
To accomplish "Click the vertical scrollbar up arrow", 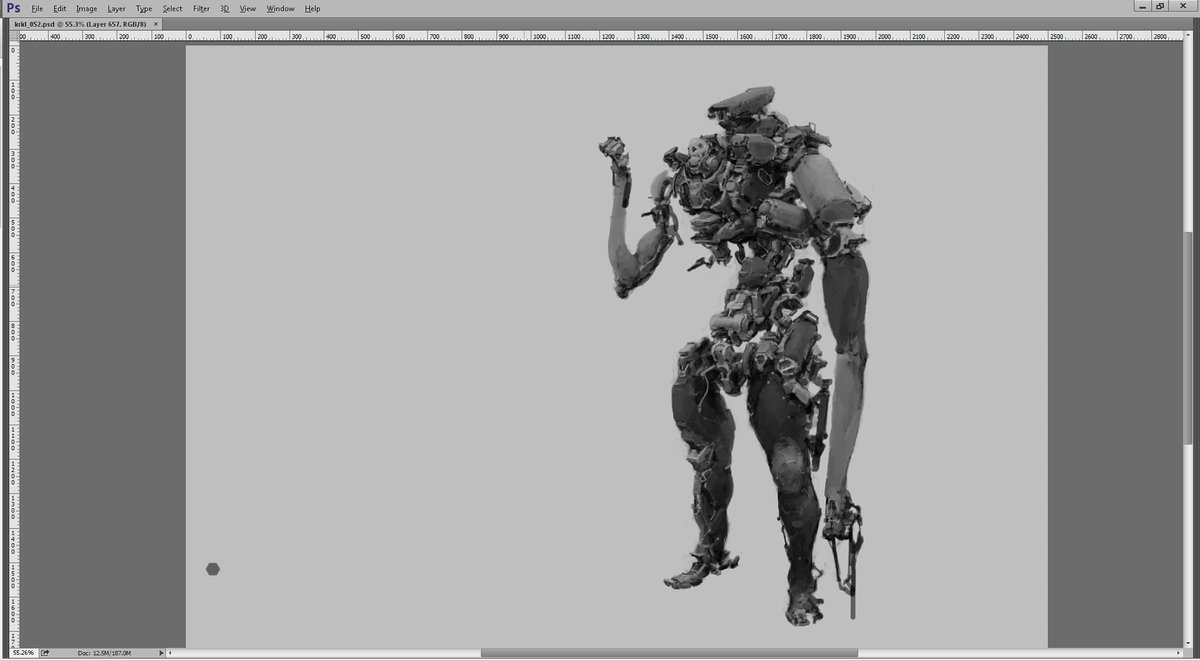I will pos(1188,36).
